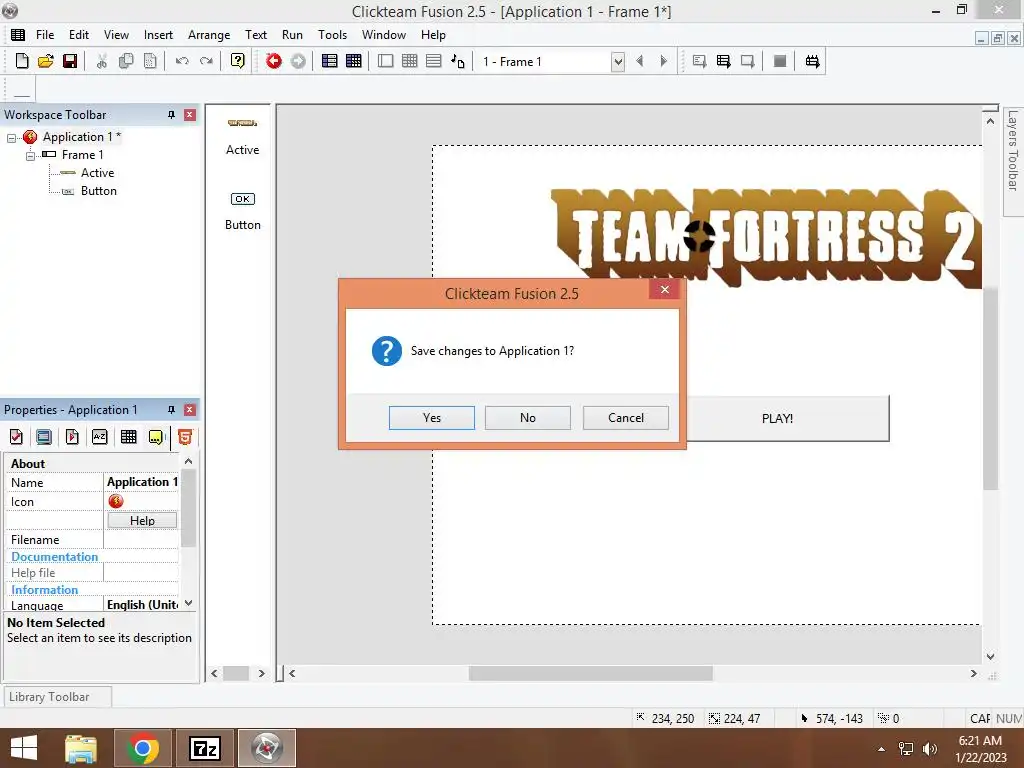Open the Window properties tab icon
Viewport: 1024px width, 768px height.
[44, 437]
